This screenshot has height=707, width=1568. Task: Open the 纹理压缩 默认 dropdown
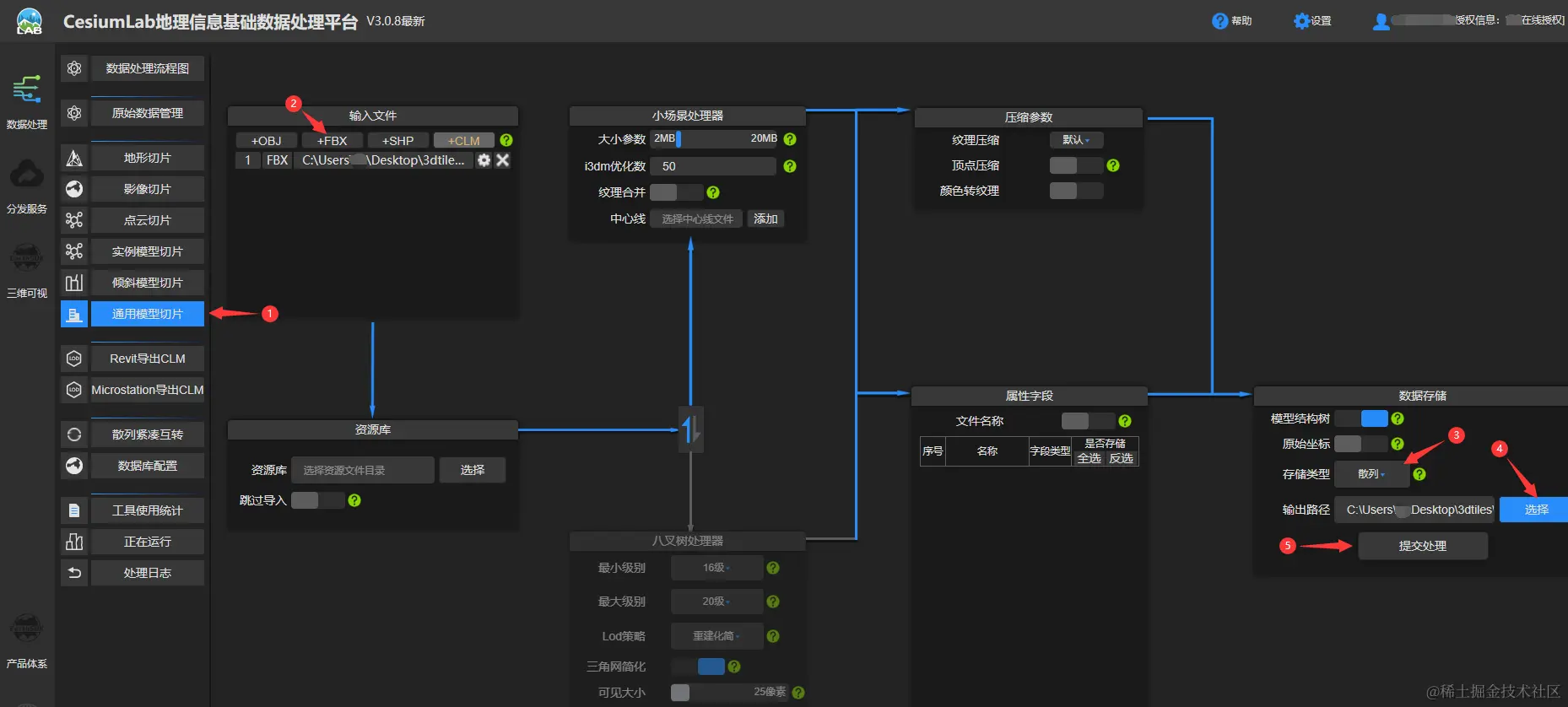pos(1076,140)
